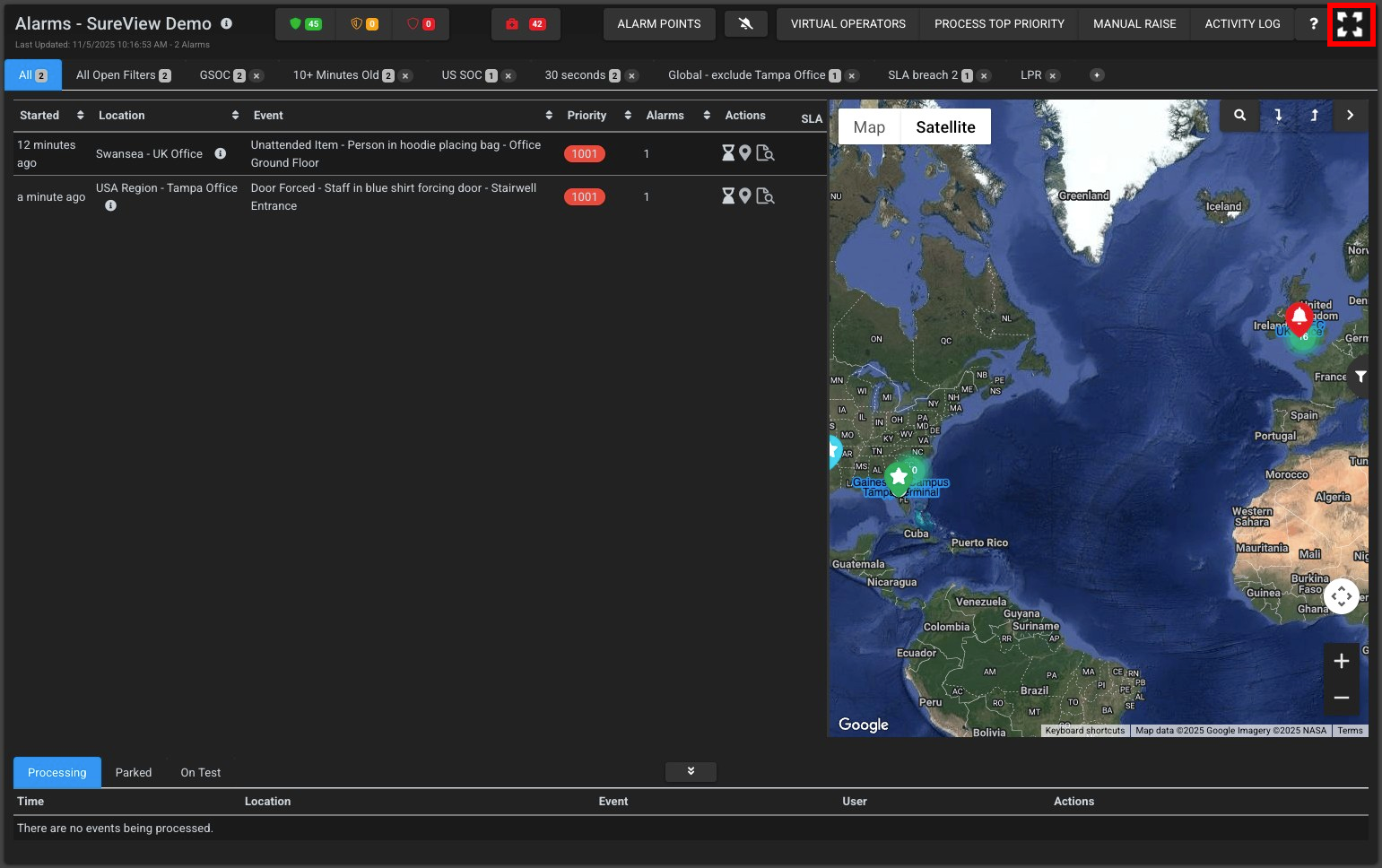Click the PROCESS TOP PRIORITY button
The width and height of the screenshot is (1382, 868).
click(999, 24)
